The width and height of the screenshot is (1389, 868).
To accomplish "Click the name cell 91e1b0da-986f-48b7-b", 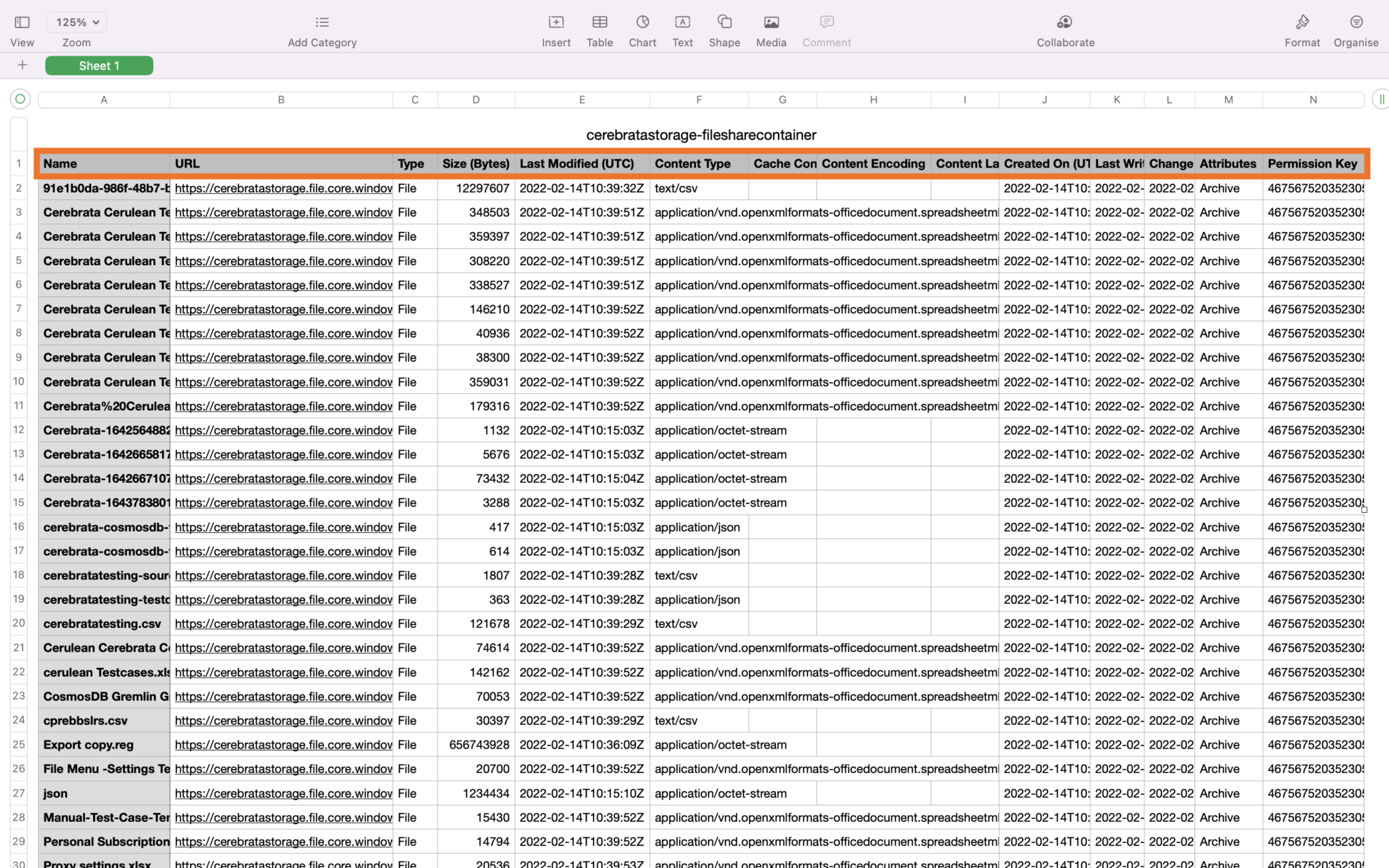I will [104, 189].
